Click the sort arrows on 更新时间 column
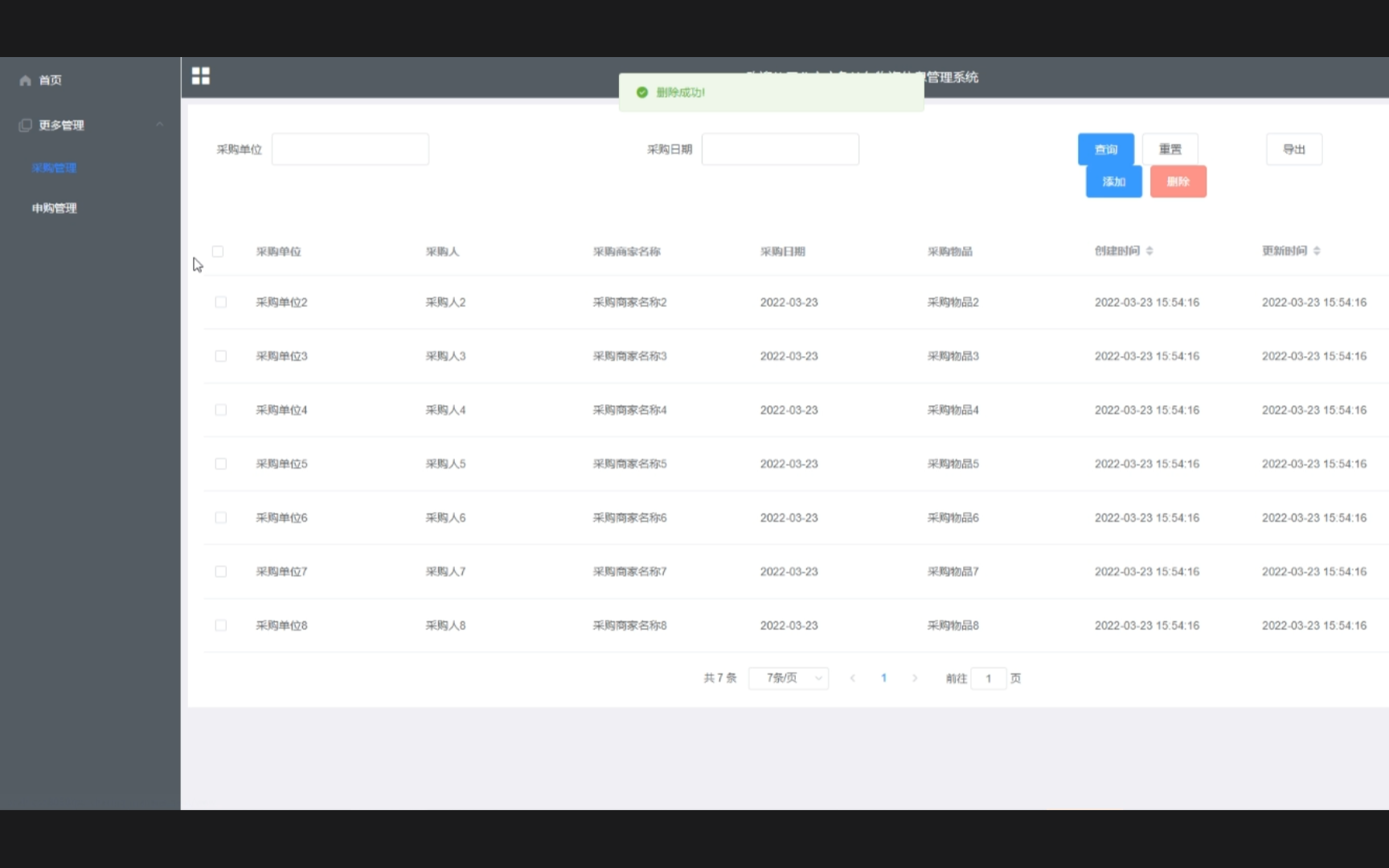This screenshot has height=868, width=1389. 1317,250
